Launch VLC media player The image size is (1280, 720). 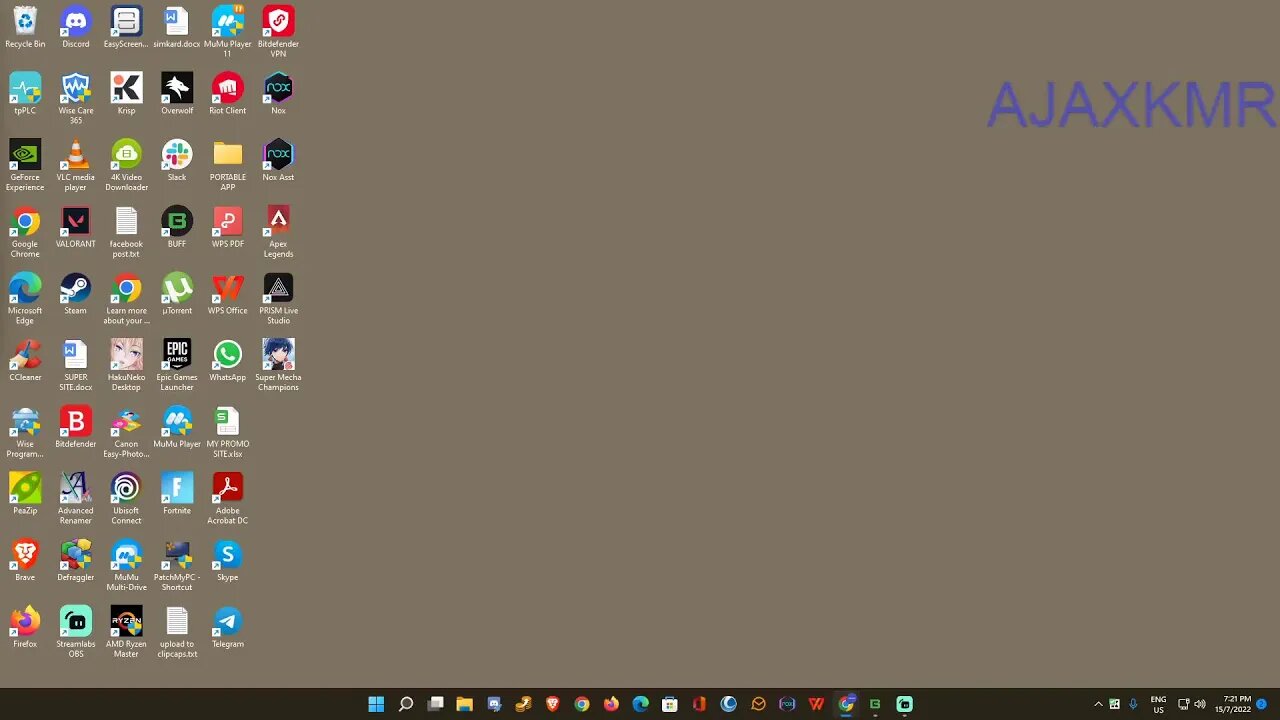click(x=75, y=165)
